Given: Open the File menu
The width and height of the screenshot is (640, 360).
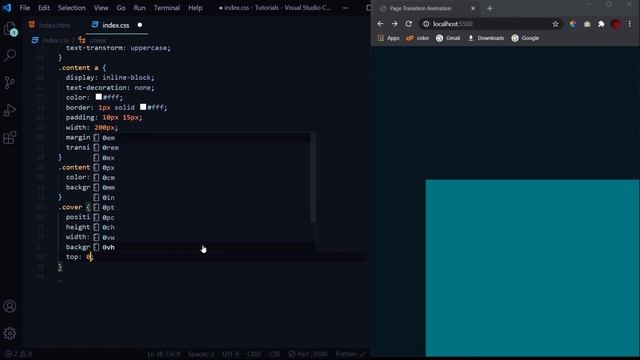Looking at the screenshot, I should [24, 8].
